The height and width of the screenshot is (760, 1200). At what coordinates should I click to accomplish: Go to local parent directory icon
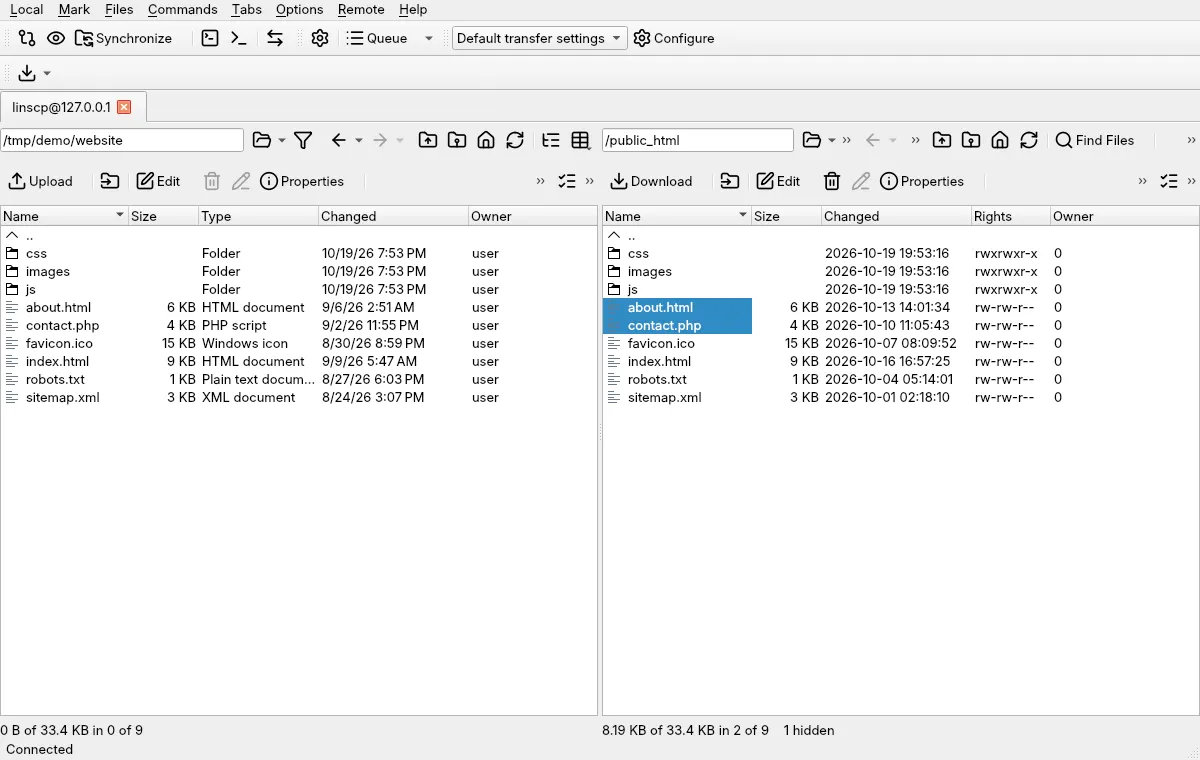point(428,140)
